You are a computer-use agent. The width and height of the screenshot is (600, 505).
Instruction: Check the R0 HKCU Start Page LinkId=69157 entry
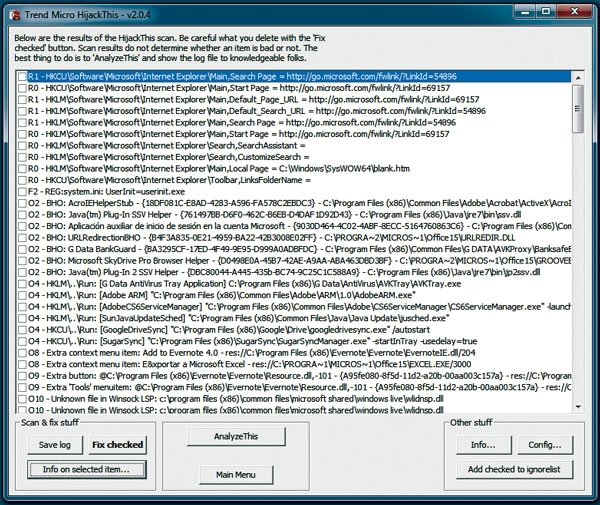pos(22,88)
